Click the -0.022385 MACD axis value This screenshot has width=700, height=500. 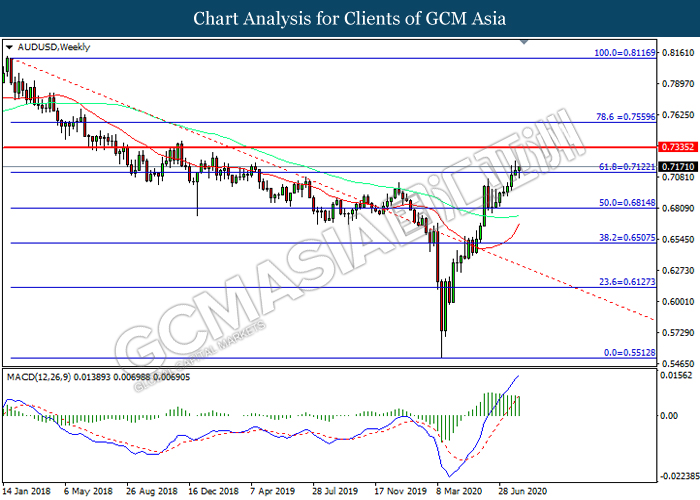[x=679, y=476]
